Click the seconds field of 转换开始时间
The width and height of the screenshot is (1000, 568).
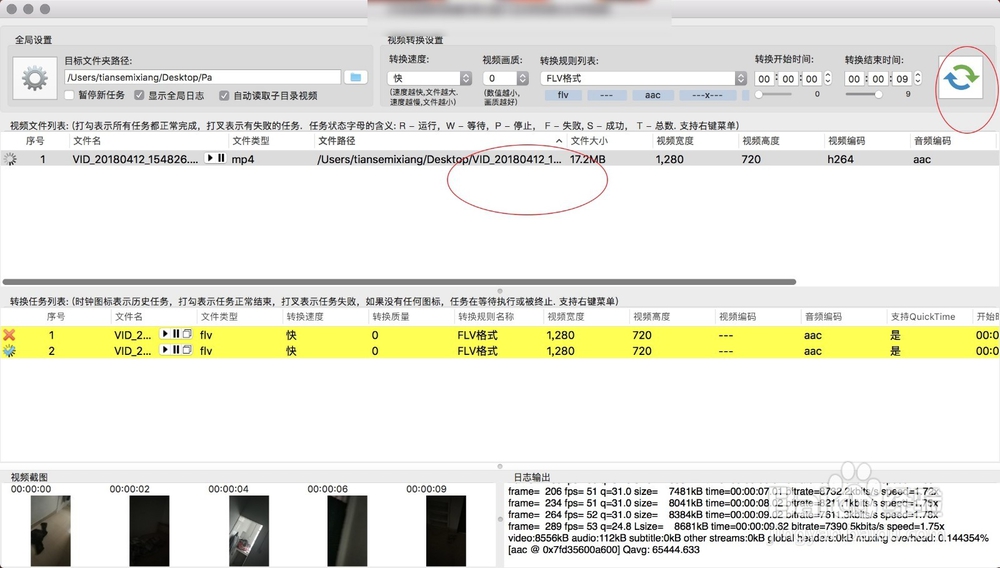click(x=812, y=79)
